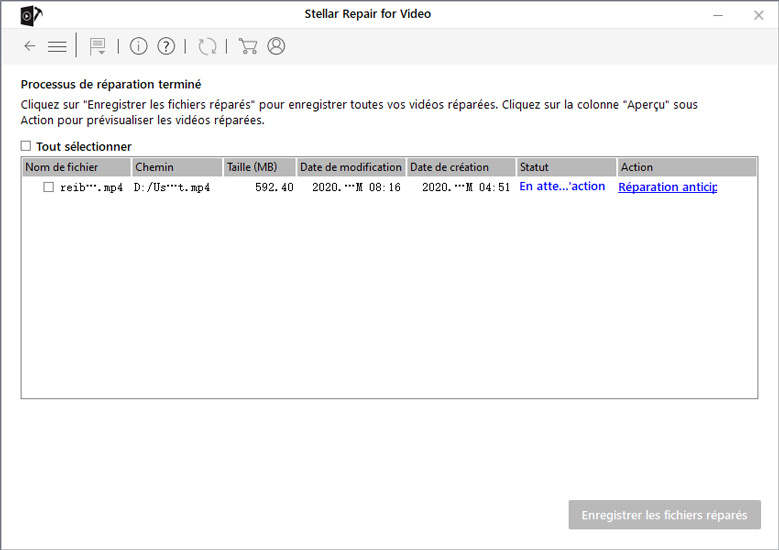
Task: Click the Date de modification column header
Action: click(351, 167)
